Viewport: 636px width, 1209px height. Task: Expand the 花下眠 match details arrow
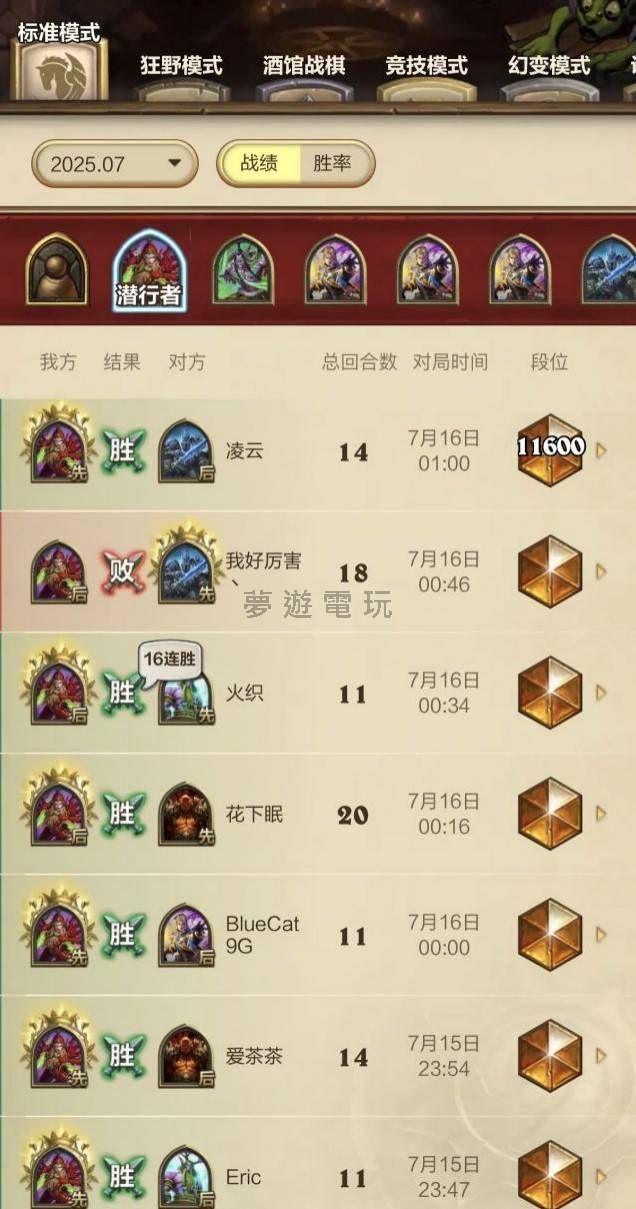pyautogui.click(x=601, y=813)
